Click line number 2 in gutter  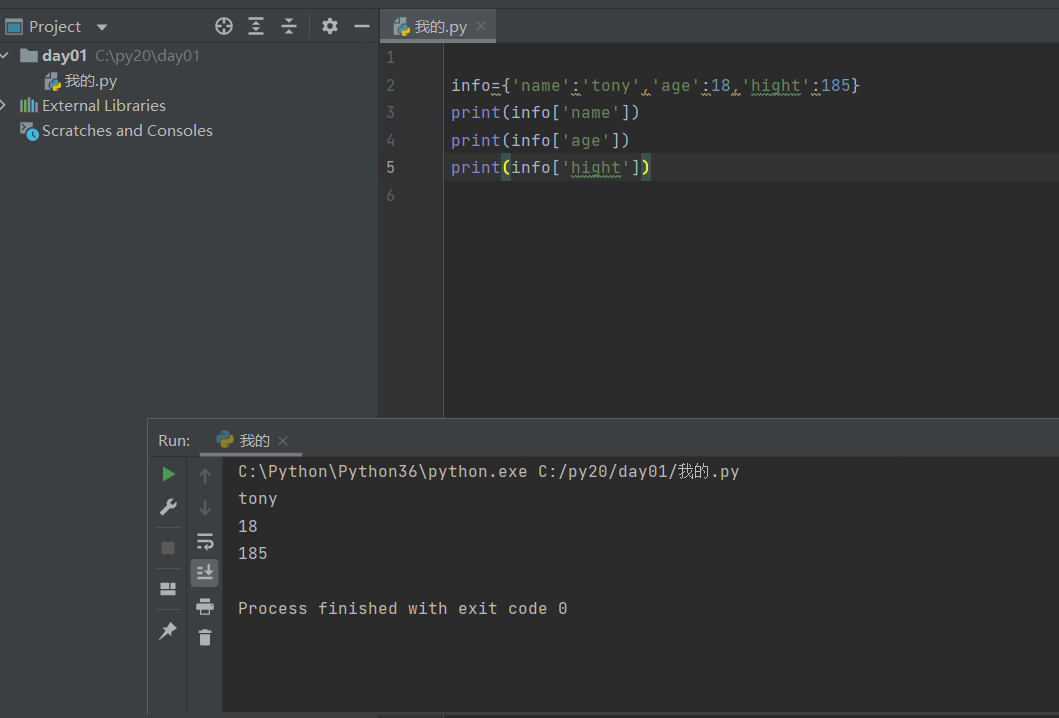pos(390,85)
